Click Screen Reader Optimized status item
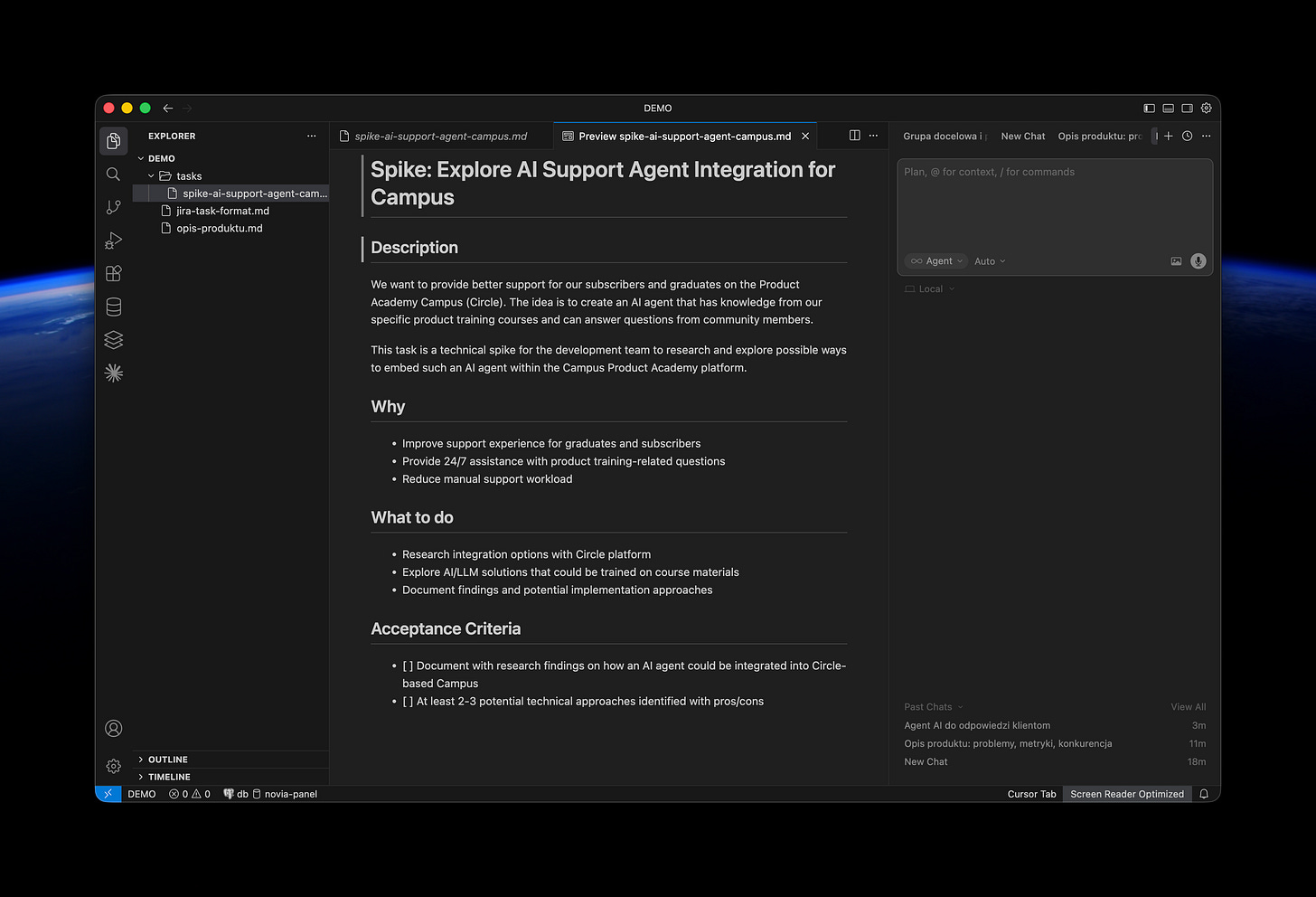This screenshot has width=1316, height=897. click(x=1127, y=794)
